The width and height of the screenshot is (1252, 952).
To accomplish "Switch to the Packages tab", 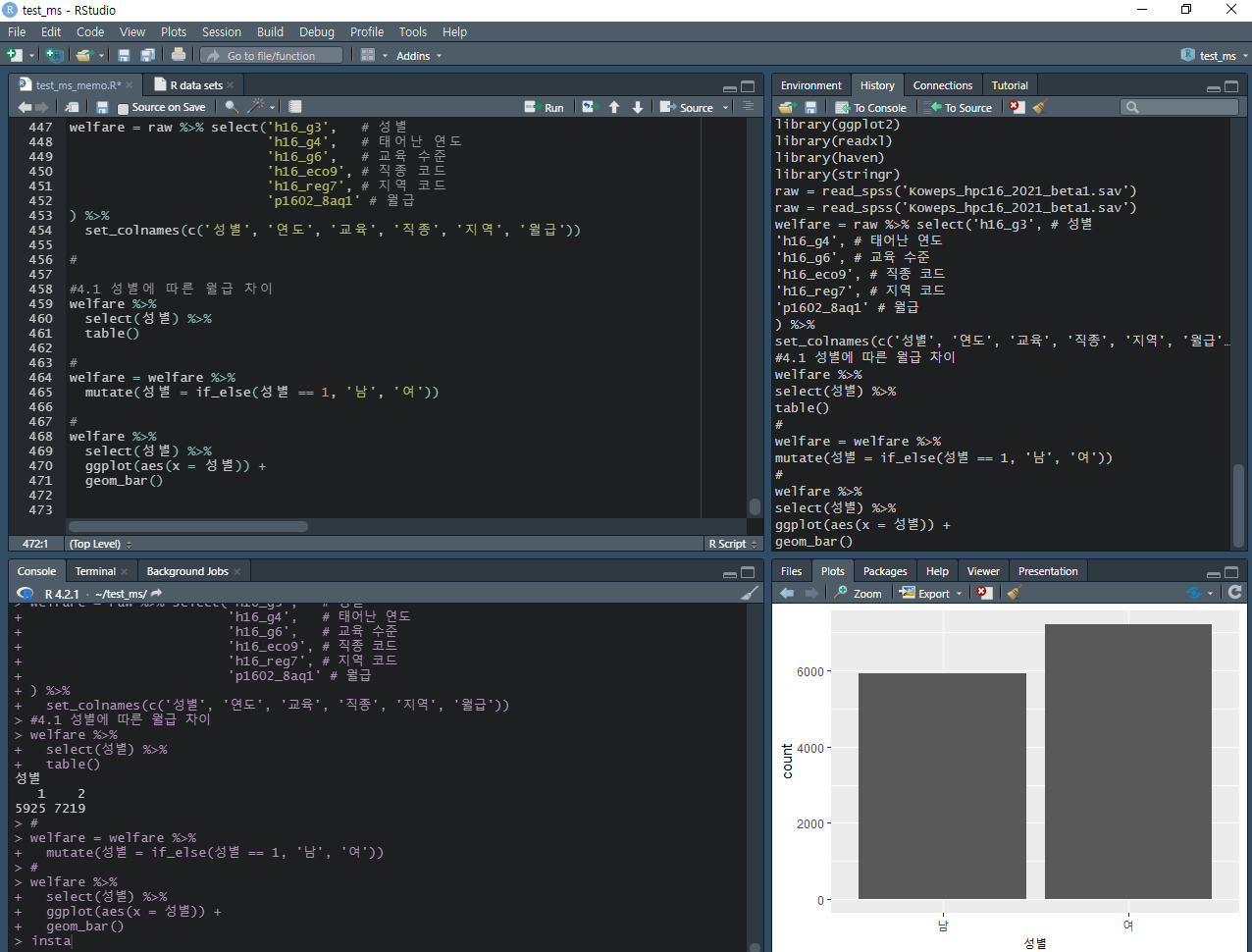I will pyautogui.click(x=885, y=571).
